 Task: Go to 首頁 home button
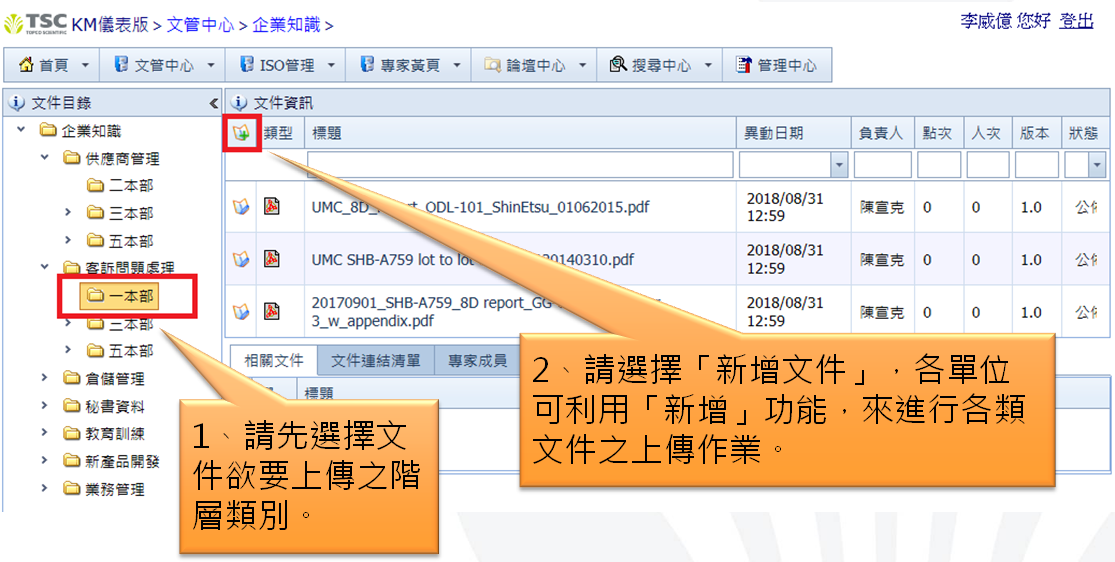point(52,65)
